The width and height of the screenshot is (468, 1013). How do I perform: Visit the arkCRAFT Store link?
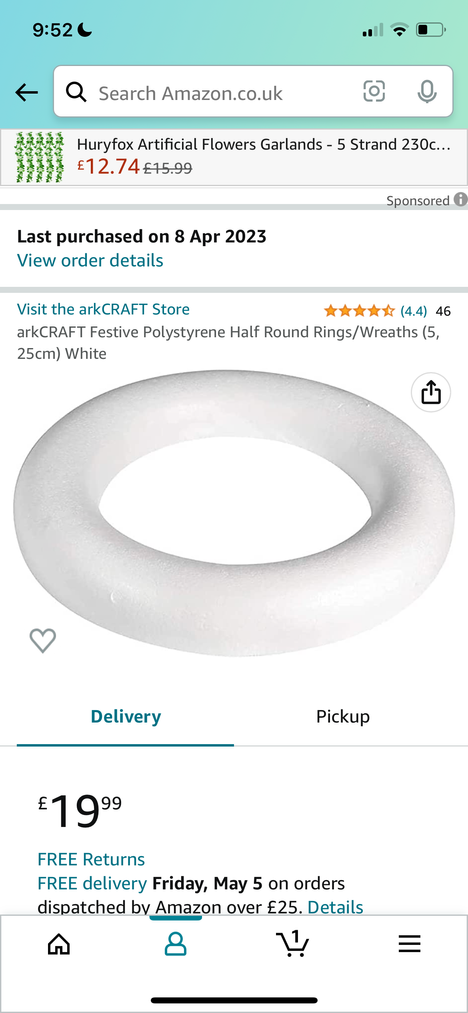click(x=103, y=309)
